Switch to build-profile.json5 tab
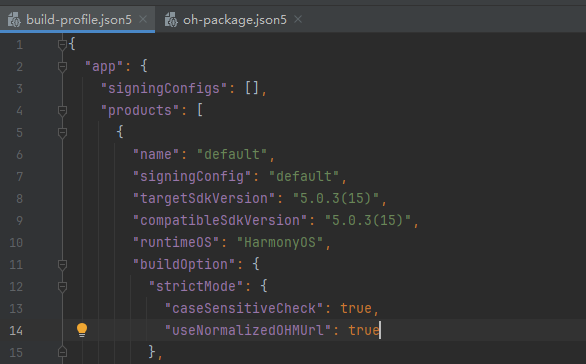 tap(78, 19)
